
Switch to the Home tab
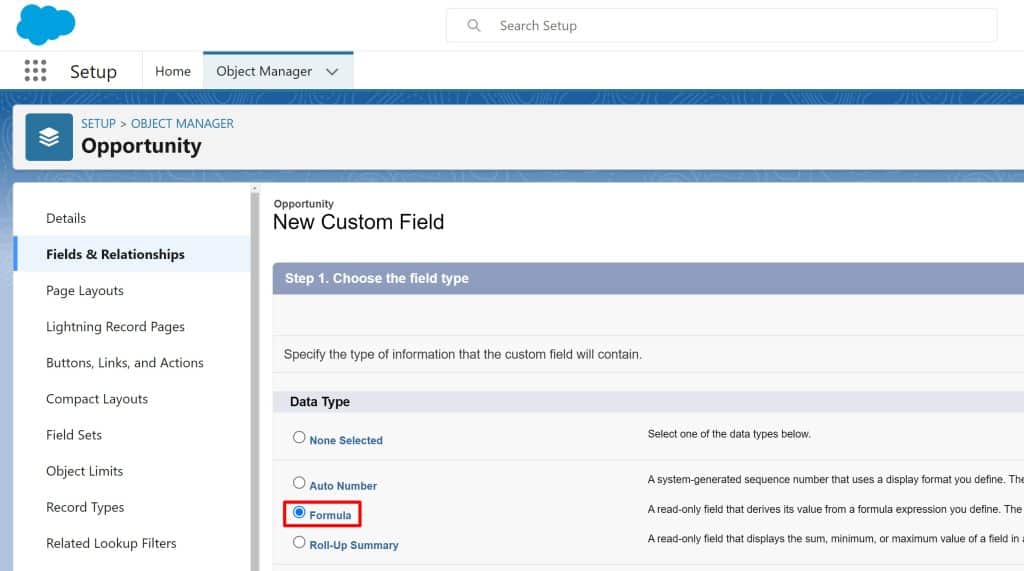point(173,71)
